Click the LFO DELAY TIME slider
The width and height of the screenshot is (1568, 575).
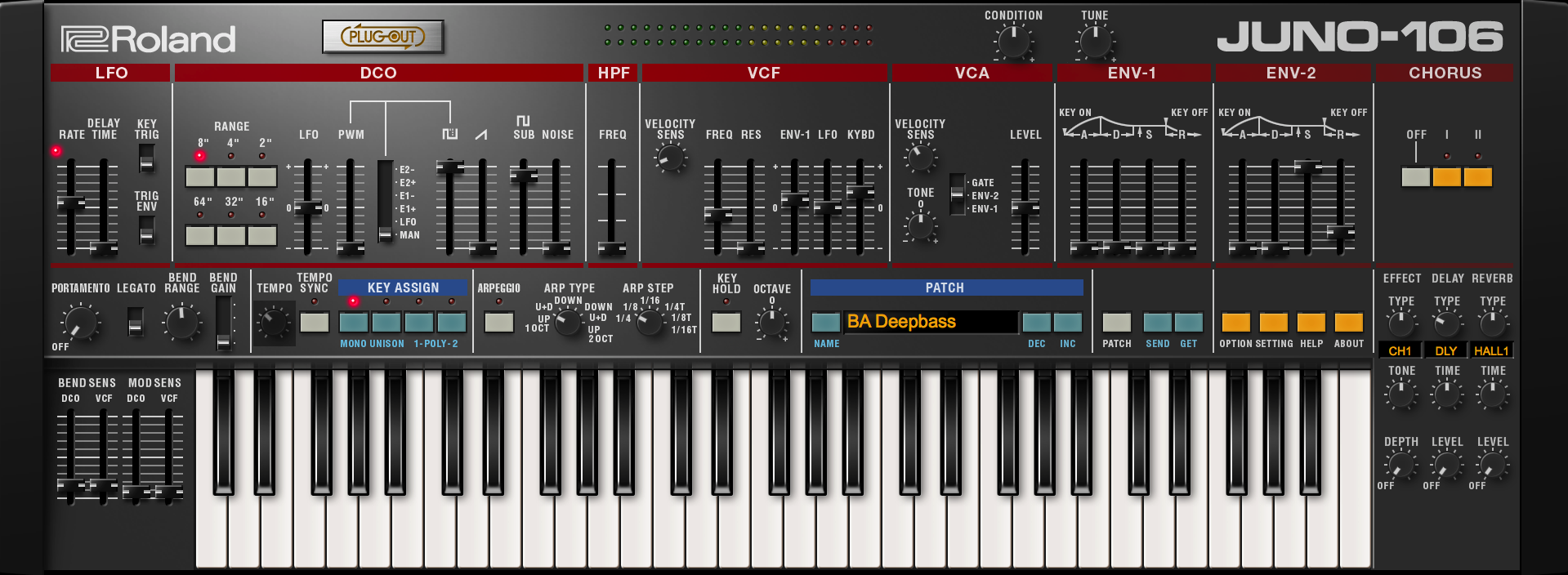[x=104, y=248]
